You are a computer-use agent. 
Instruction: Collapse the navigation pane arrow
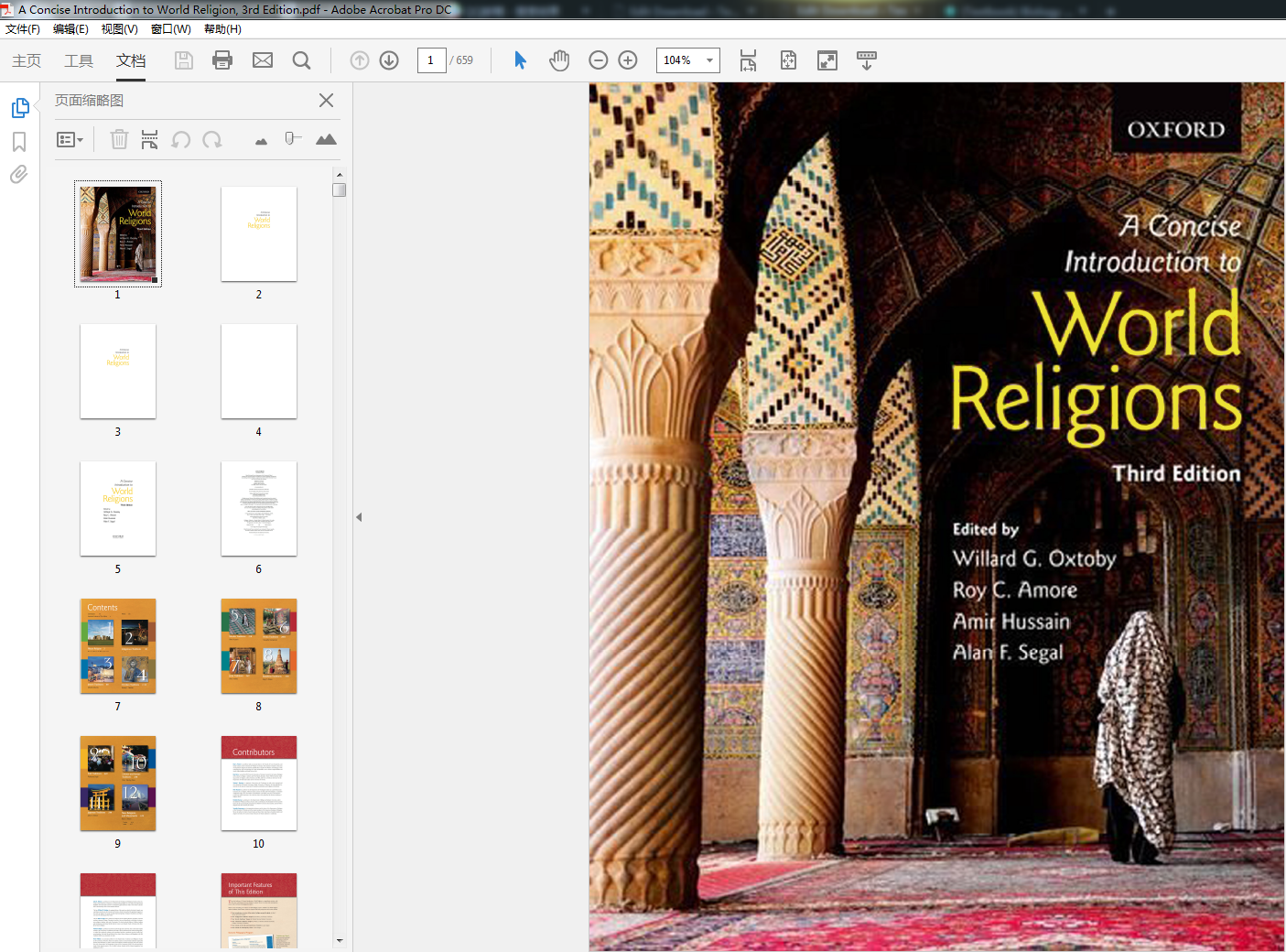tap(359, 517)
